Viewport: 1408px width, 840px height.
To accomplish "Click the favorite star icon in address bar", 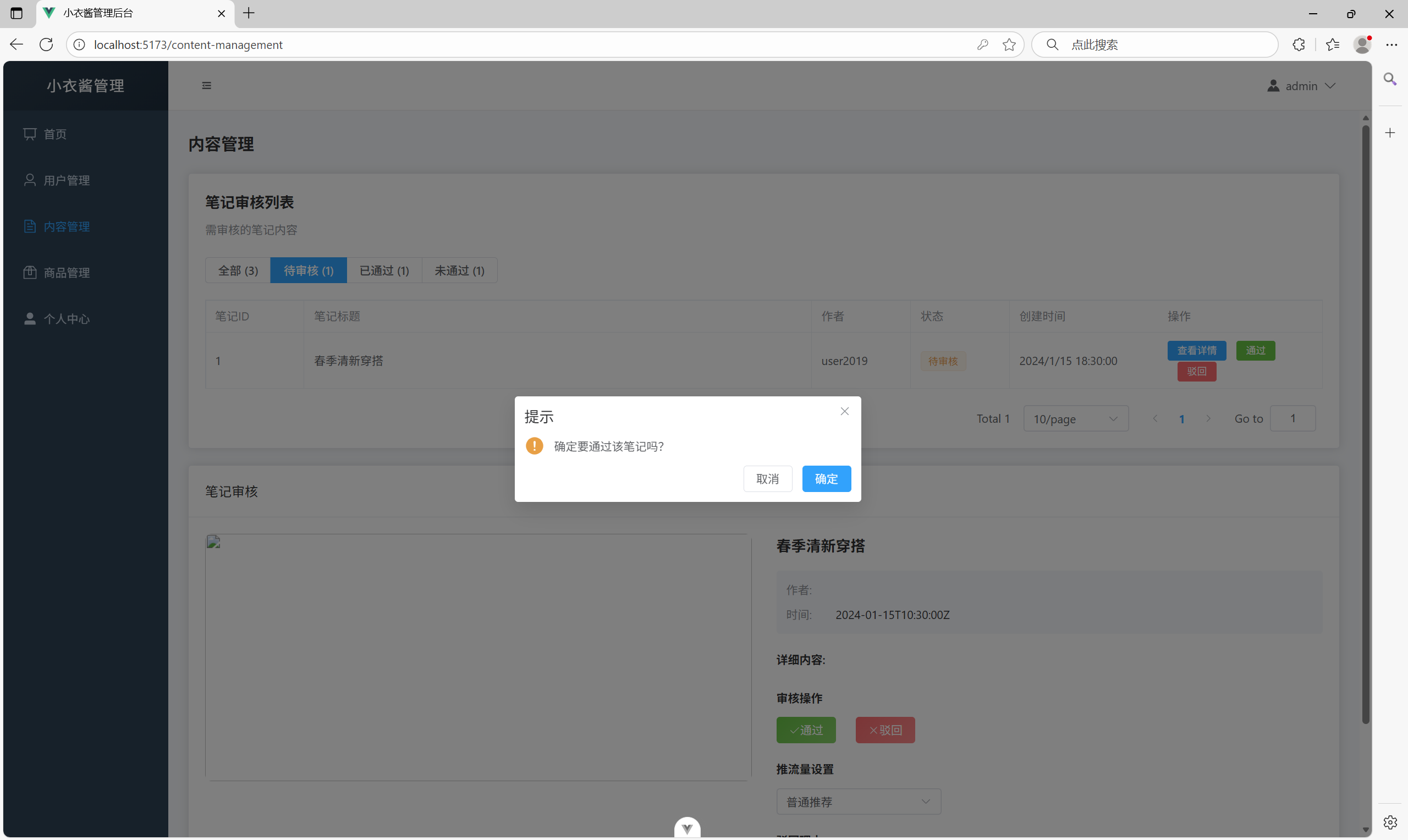I will 1009,45.
